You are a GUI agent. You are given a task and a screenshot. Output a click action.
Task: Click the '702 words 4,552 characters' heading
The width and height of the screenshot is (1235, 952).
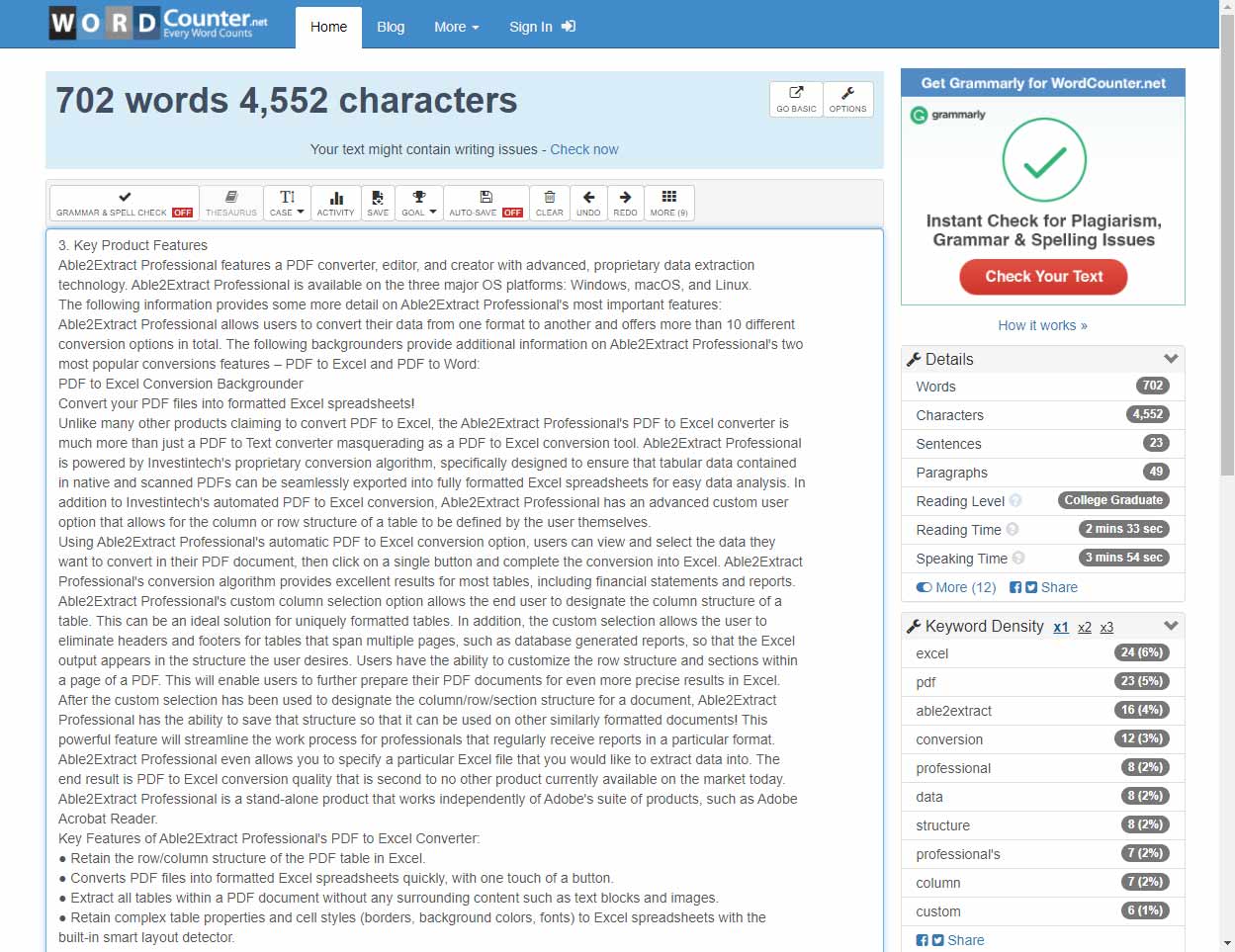tap(287, 101)
